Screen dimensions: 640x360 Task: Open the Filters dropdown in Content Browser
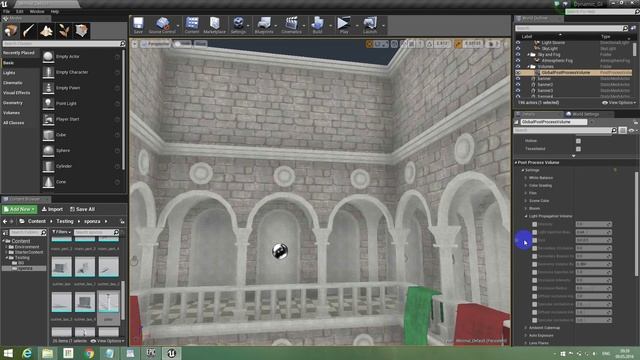click(x=61, y=232)
